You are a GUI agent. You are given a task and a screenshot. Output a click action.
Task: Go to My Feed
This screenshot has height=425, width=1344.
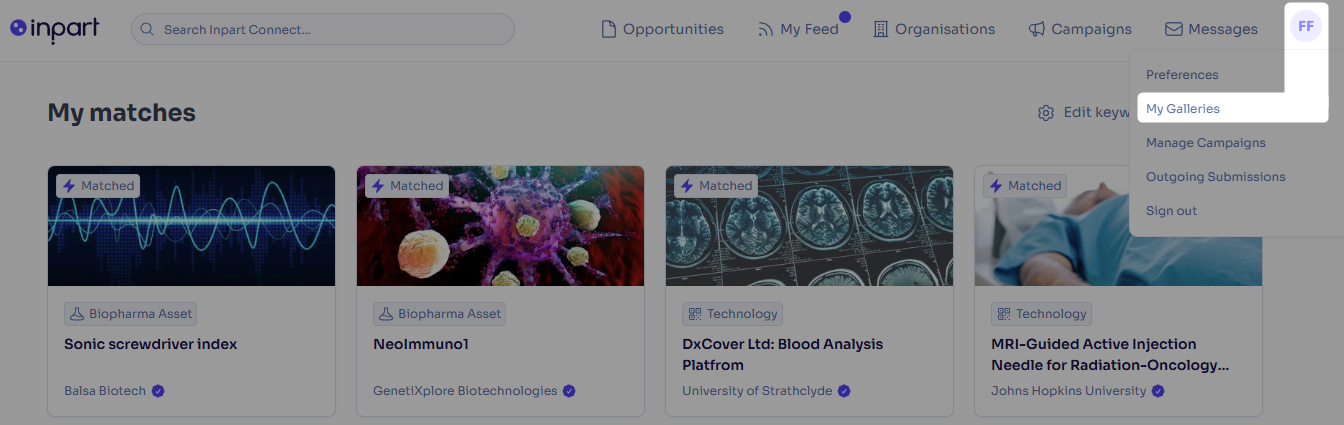click(798, 29)
